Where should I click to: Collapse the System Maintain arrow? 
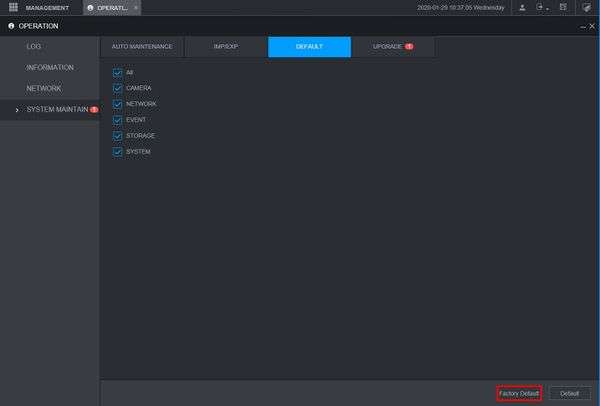17,110
